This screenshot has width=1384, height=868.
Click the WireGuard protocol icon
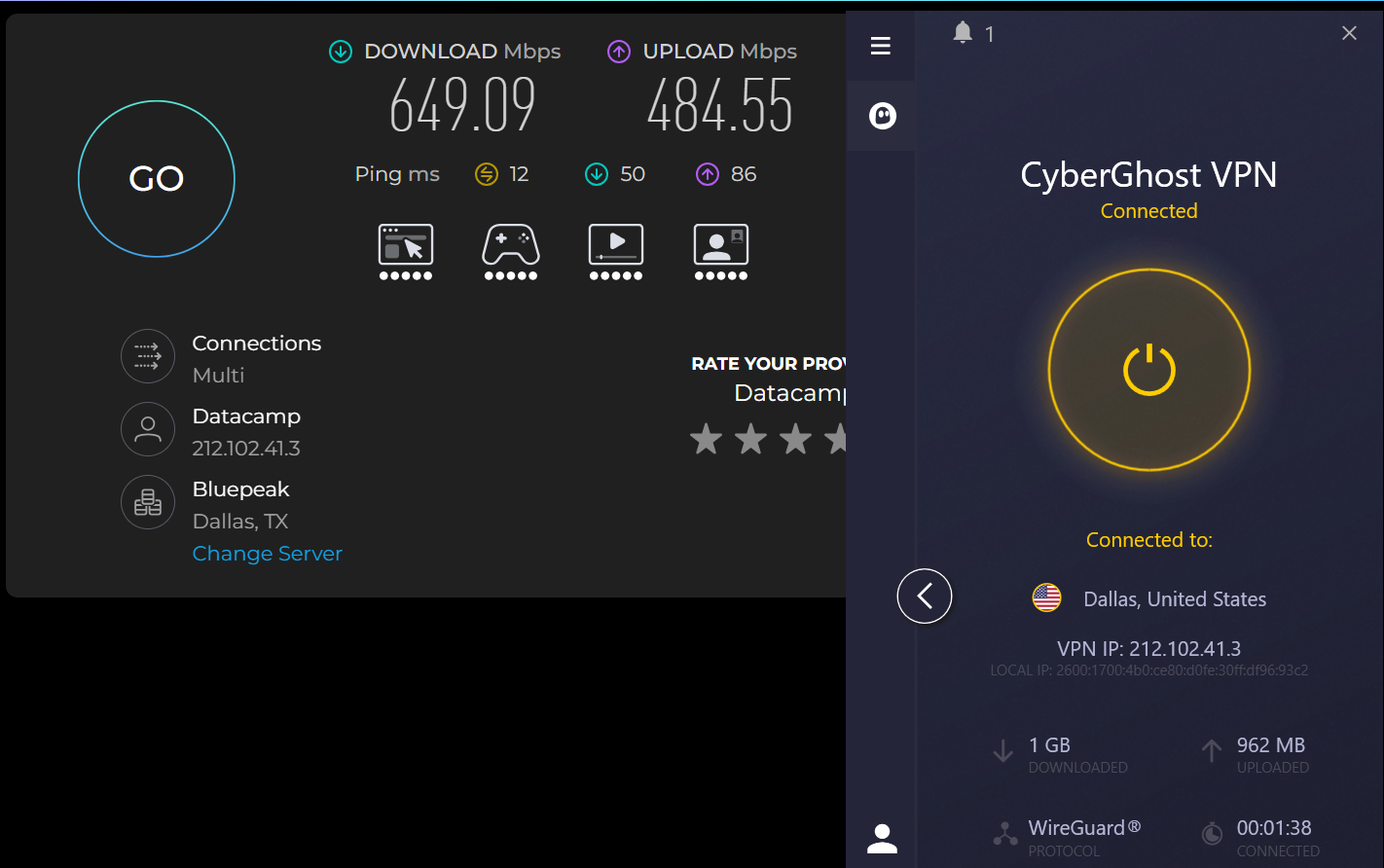click(1004, 834)
